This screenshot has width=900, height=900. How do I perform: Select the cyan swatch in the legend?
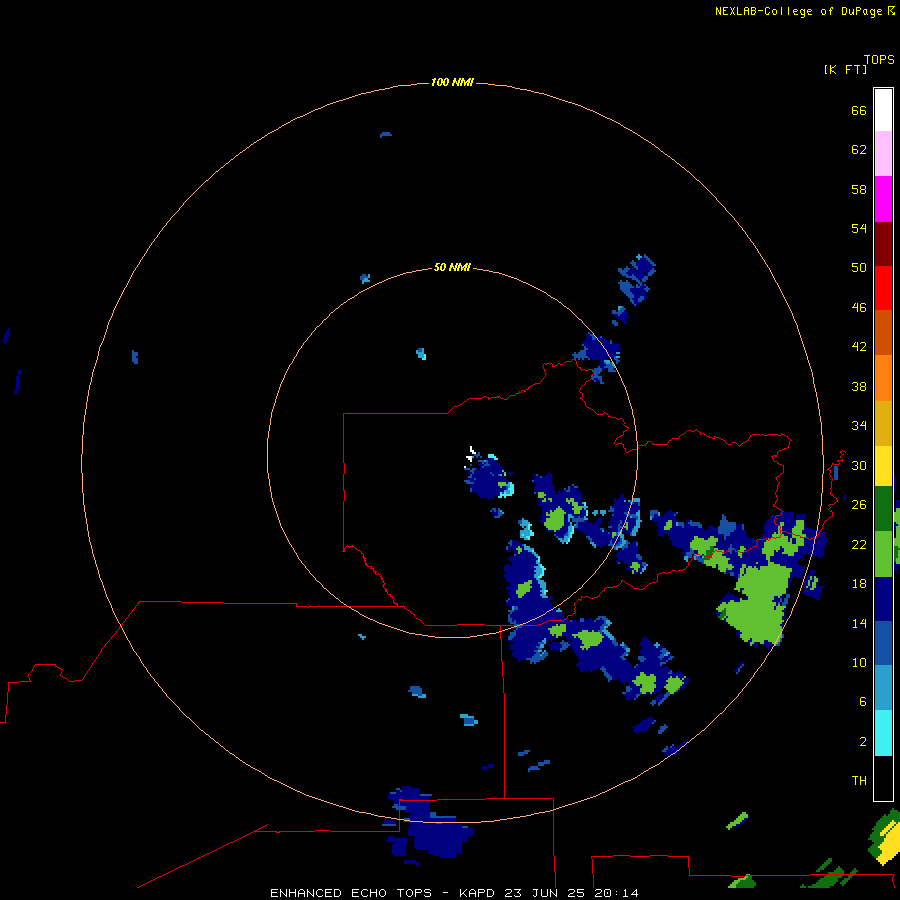point(883,732)
